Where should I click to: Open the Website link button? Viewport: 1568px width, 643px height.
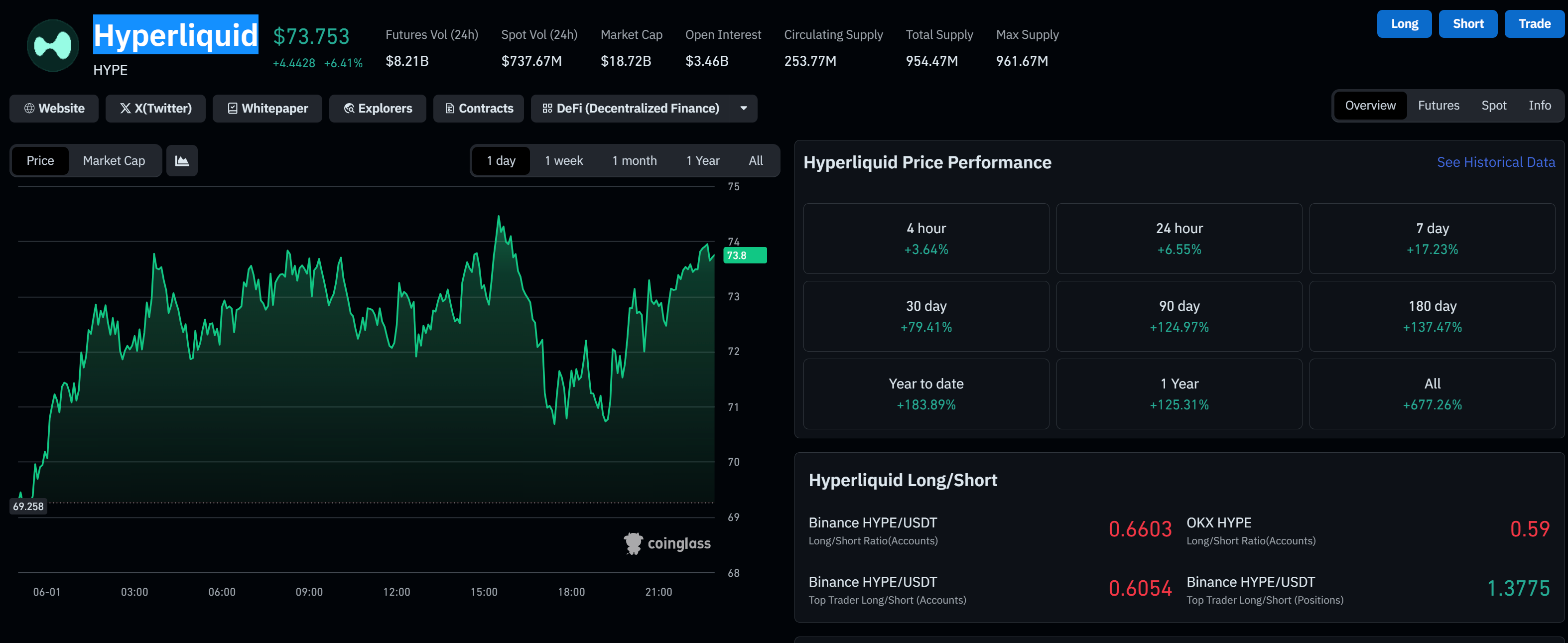(x=54, y=109)
